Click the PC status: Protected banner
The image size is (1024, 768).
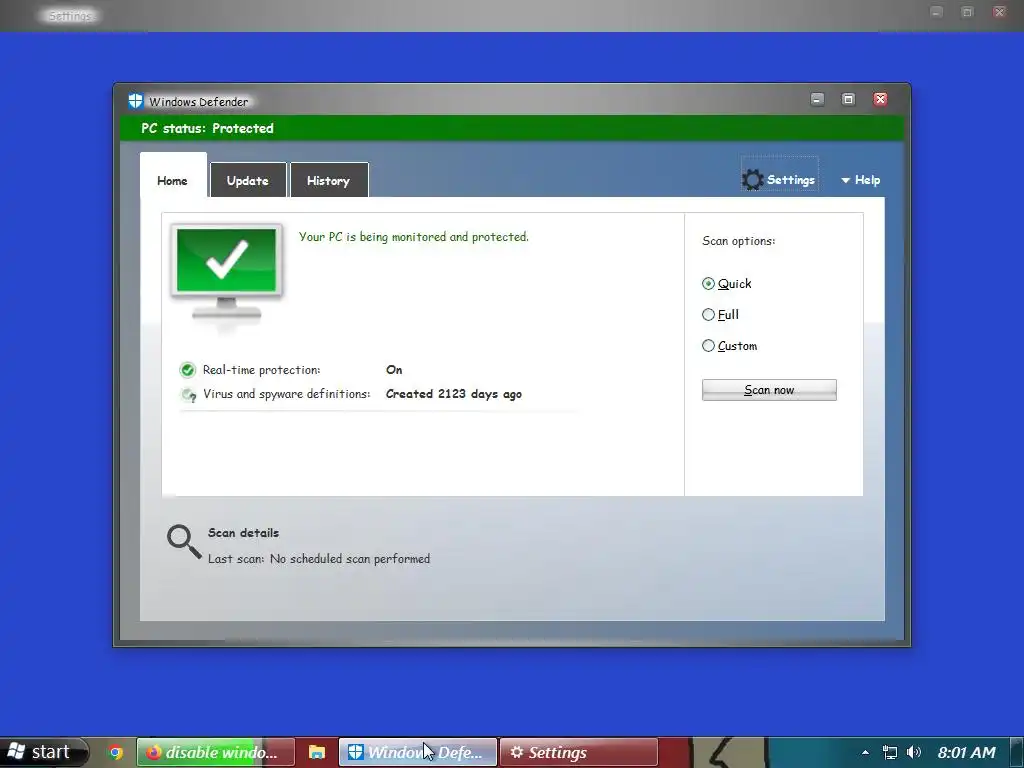click(511, 128)
